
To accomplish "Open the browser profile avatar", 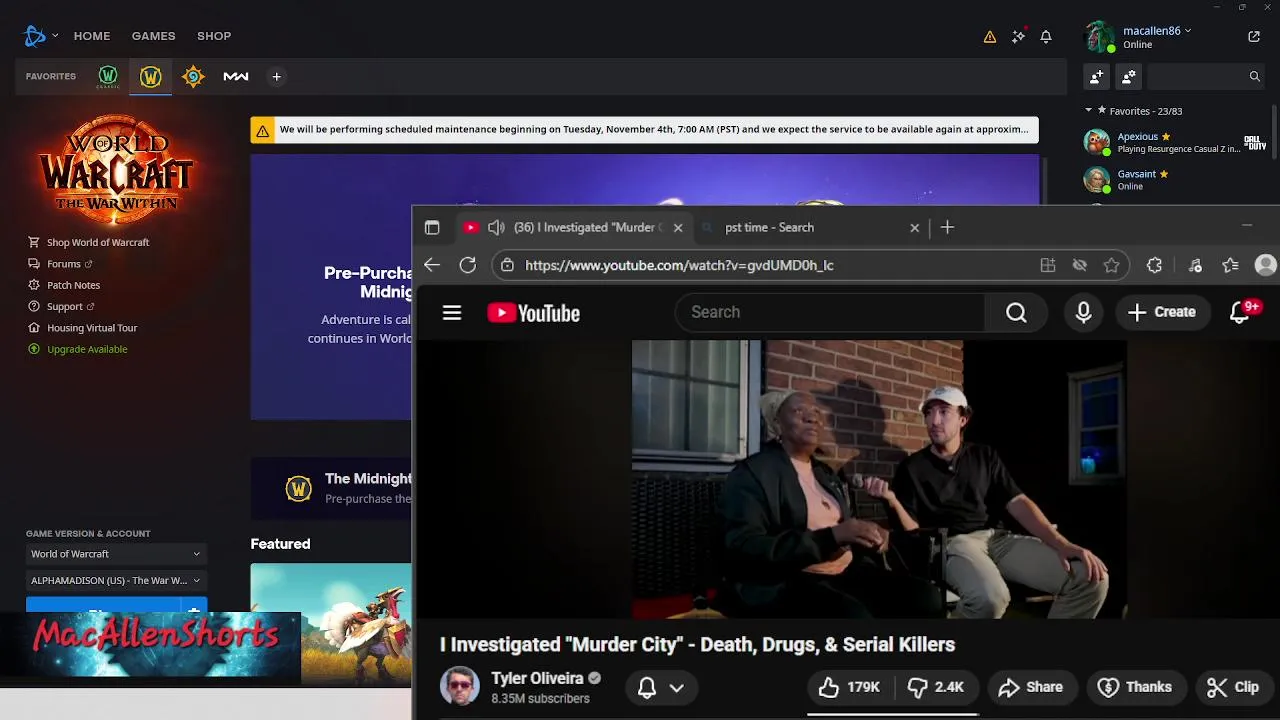I will [x=1265, y=265].
